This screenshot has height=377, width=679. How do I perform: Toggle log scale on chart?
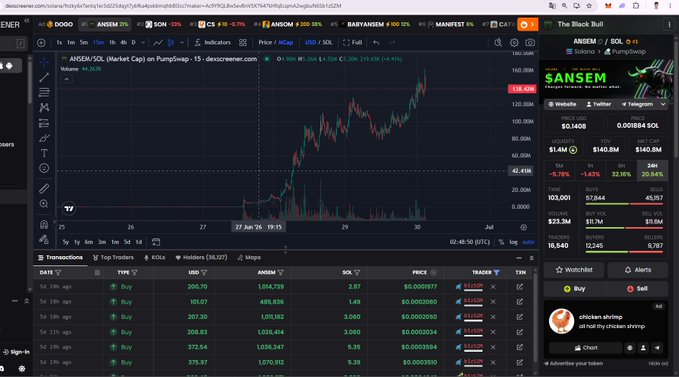tap(514, 242)
